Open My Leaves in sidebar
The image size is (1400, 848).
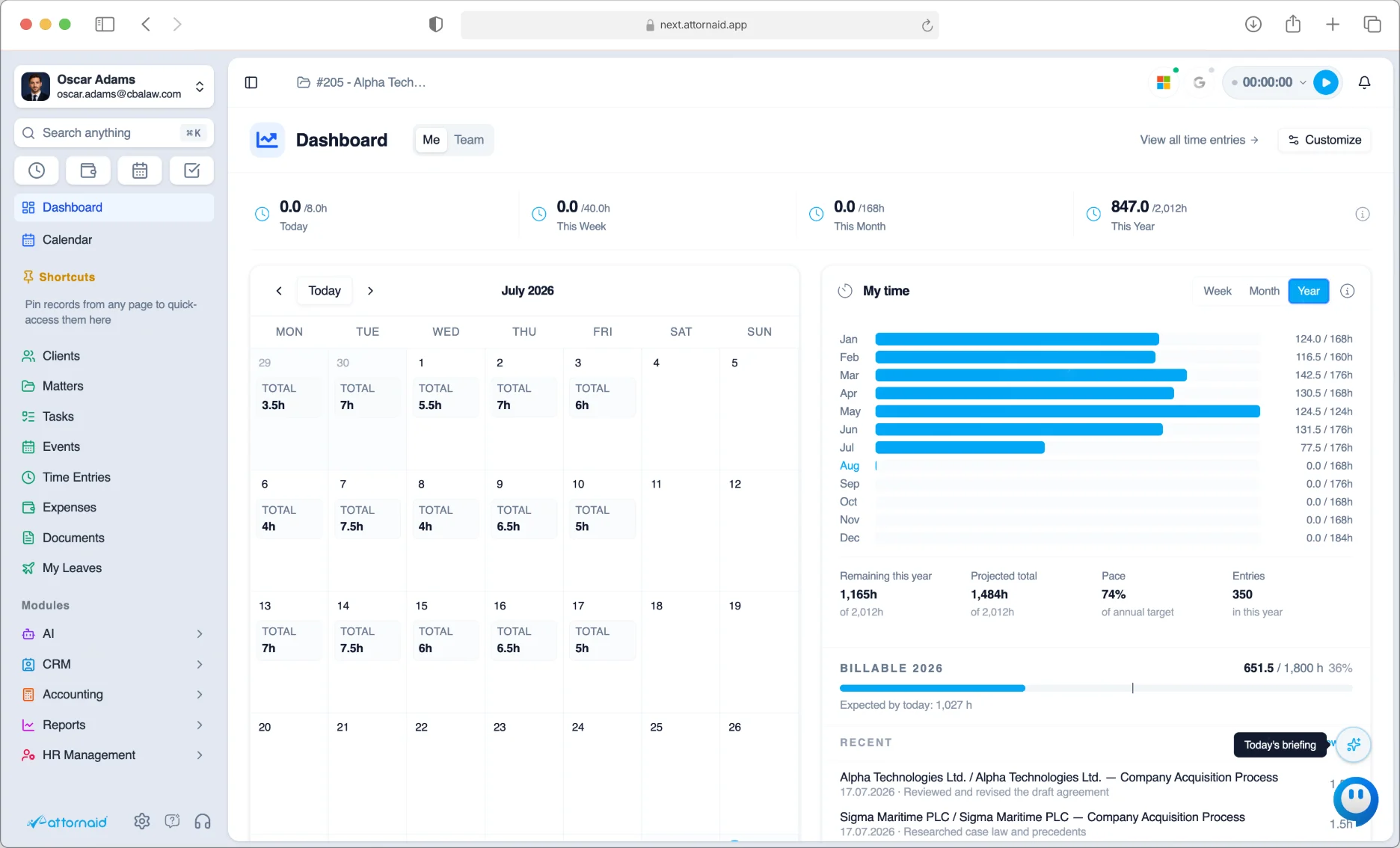click(x=114, y=568)
